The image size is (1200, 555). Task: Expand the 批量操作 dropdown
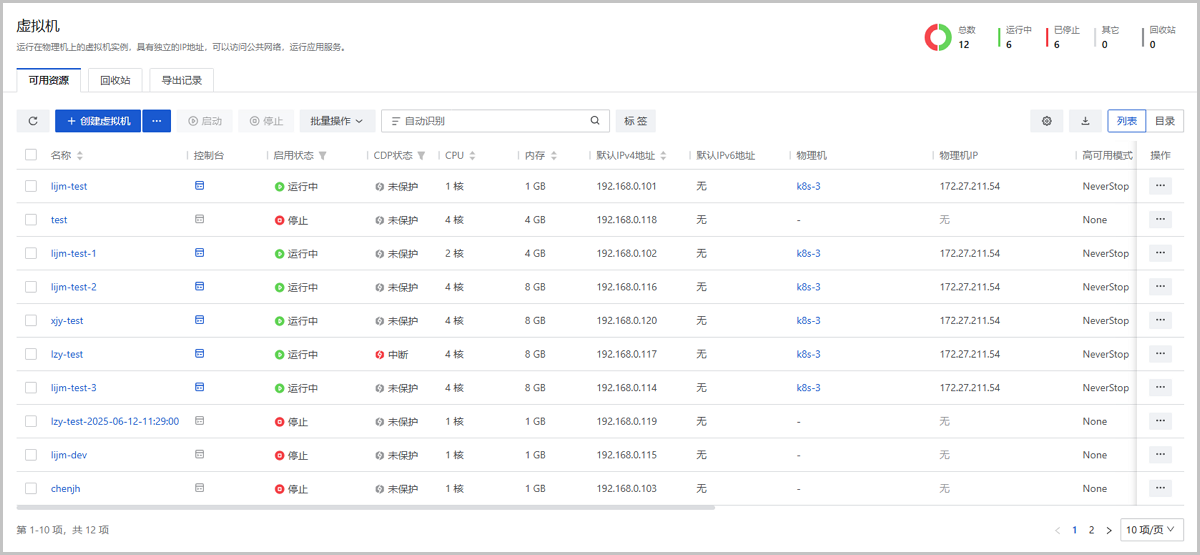[336, 121]
